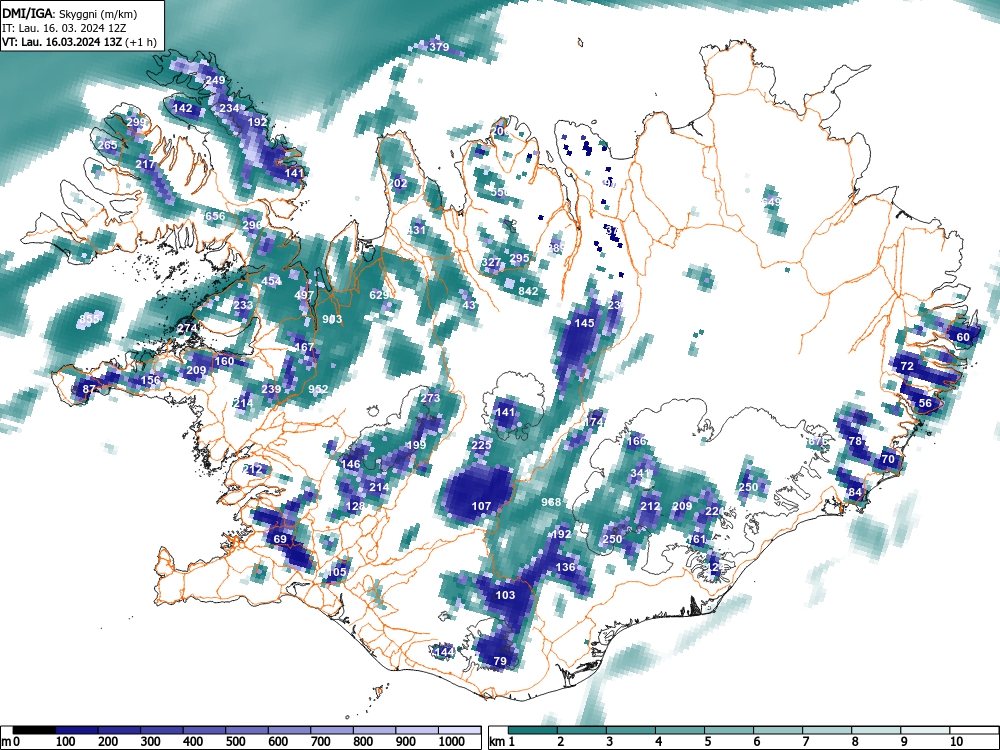Click the 79 value near south coast
The height and width of the screenshot is (750, 1000).
pos(500,661)
